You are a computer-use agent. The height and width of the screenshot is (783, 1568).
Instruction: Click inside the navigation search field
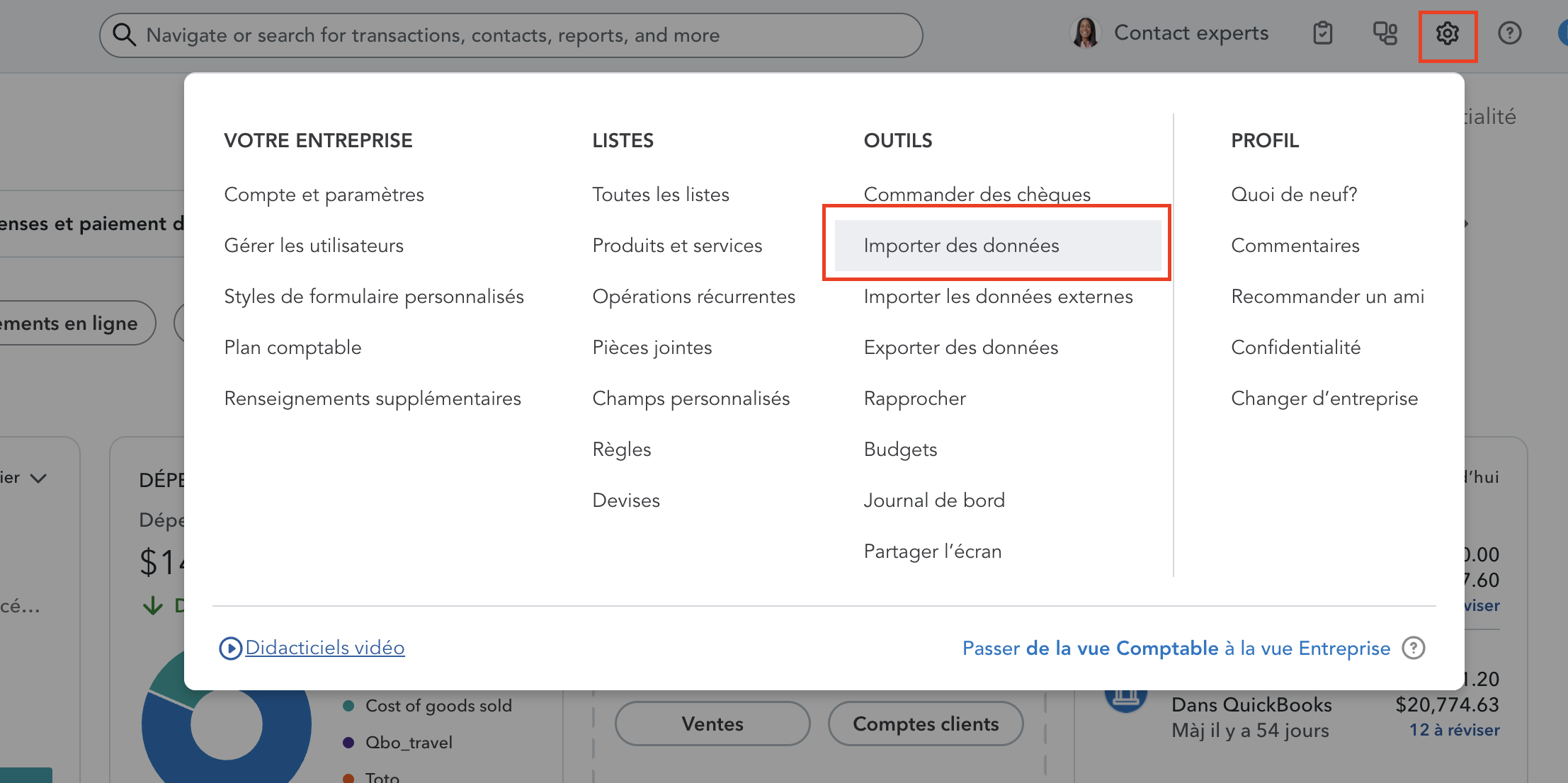click(496, 35)
